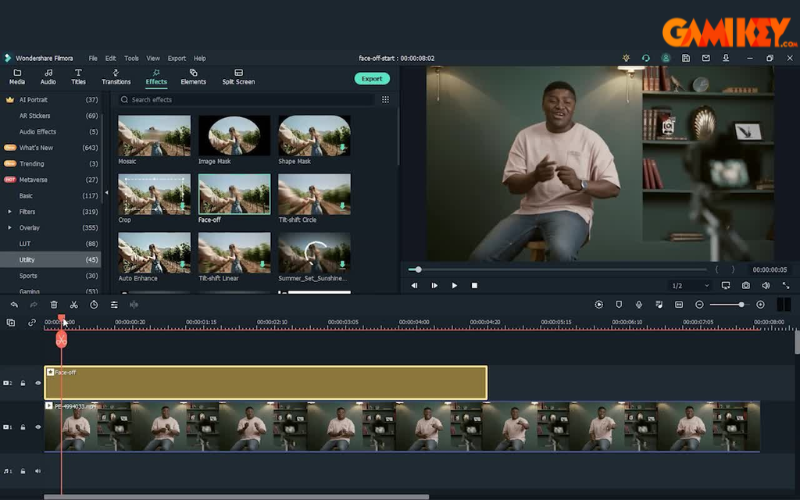Select the Utility category
Viewport: 800px width, 500px height.
[x=51, y=260]
